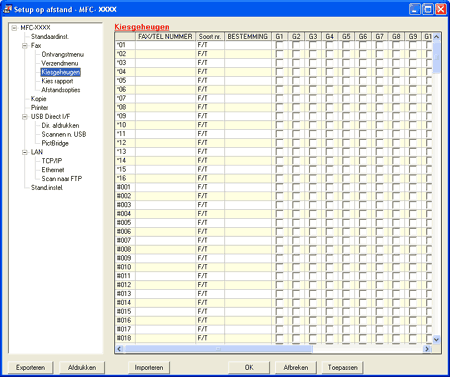This screenshot has height=377, width=450.
Task: Click the BESTEMMING cell of row *02
Action: tap(248, 54)
